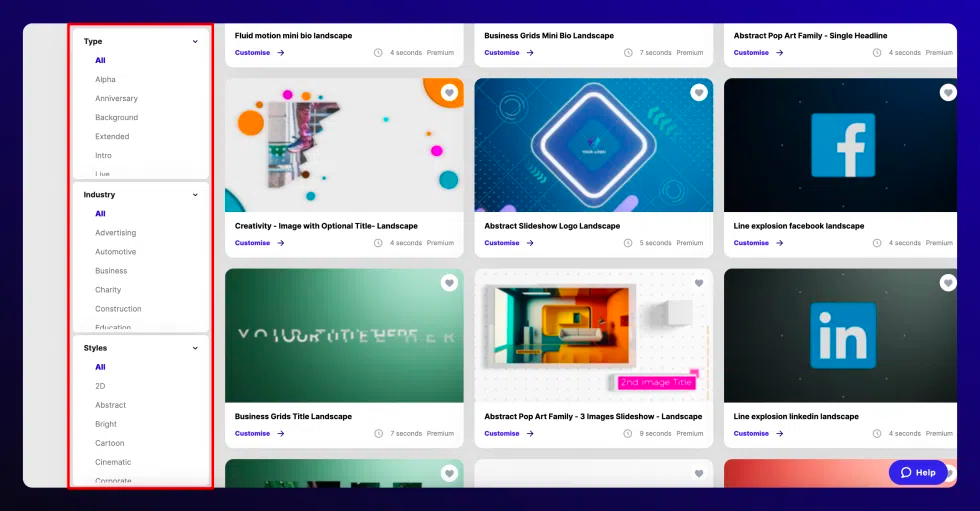Filter styles by Cinematic
The image size is (980, 511).
click(113, 462)
